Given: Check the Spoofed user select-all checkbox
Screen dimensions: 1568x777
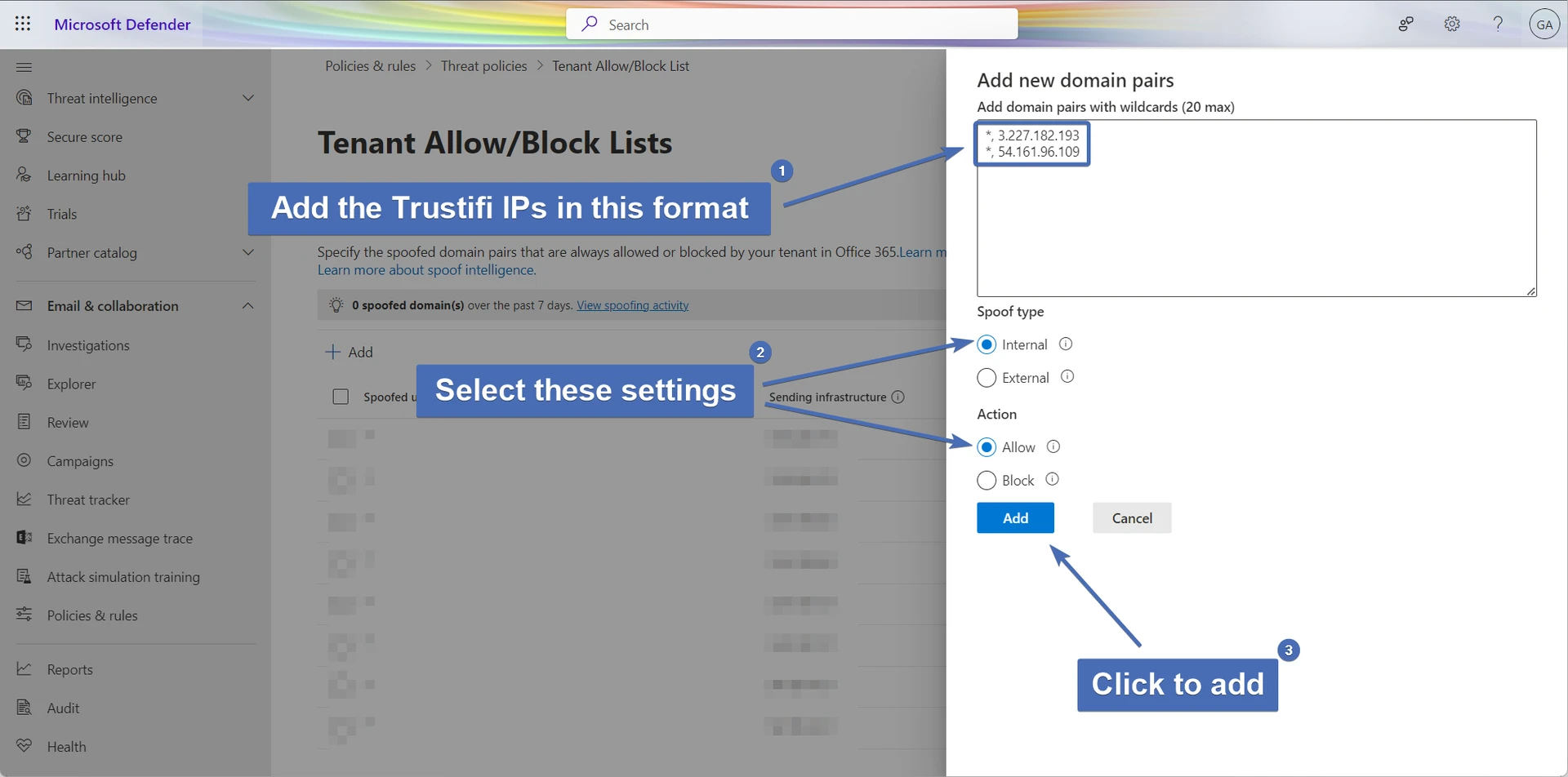Looking at the screenshot, I should pyautogui.click(x=341, y=397).
